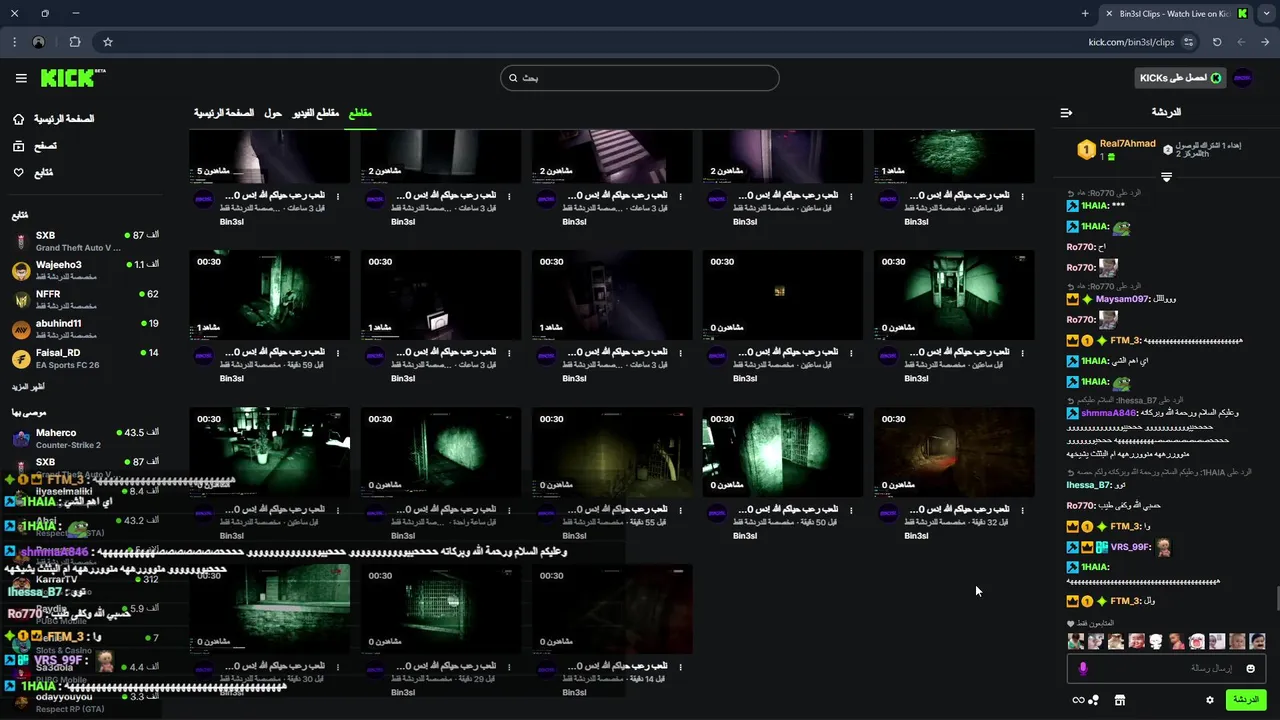This screenshot has width=1280, height=720.
Task: Open NFFR channel in sidebar
Action: pyautogui.click(x=85, y=300)
